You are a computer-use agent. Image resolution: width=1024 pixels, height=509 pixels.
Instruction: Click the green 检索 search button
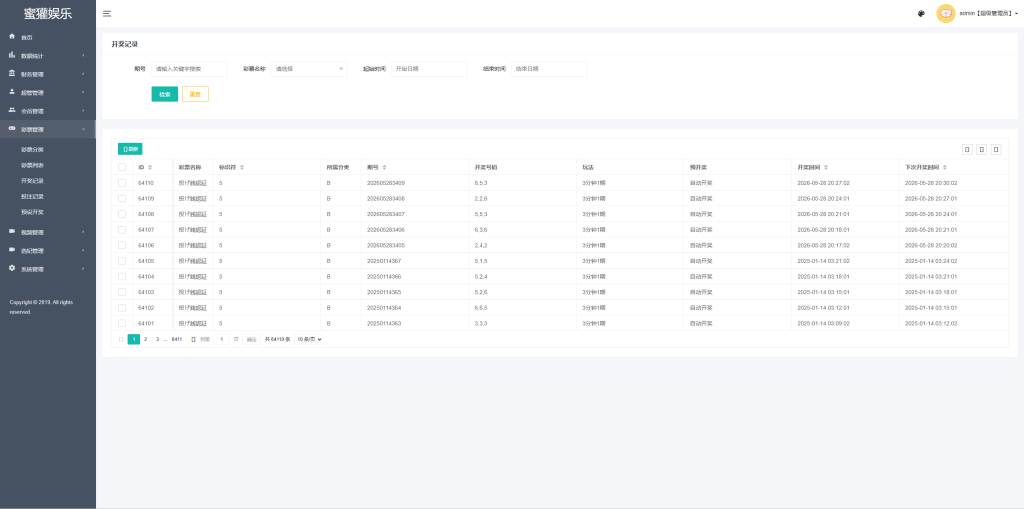click(165, 94)
